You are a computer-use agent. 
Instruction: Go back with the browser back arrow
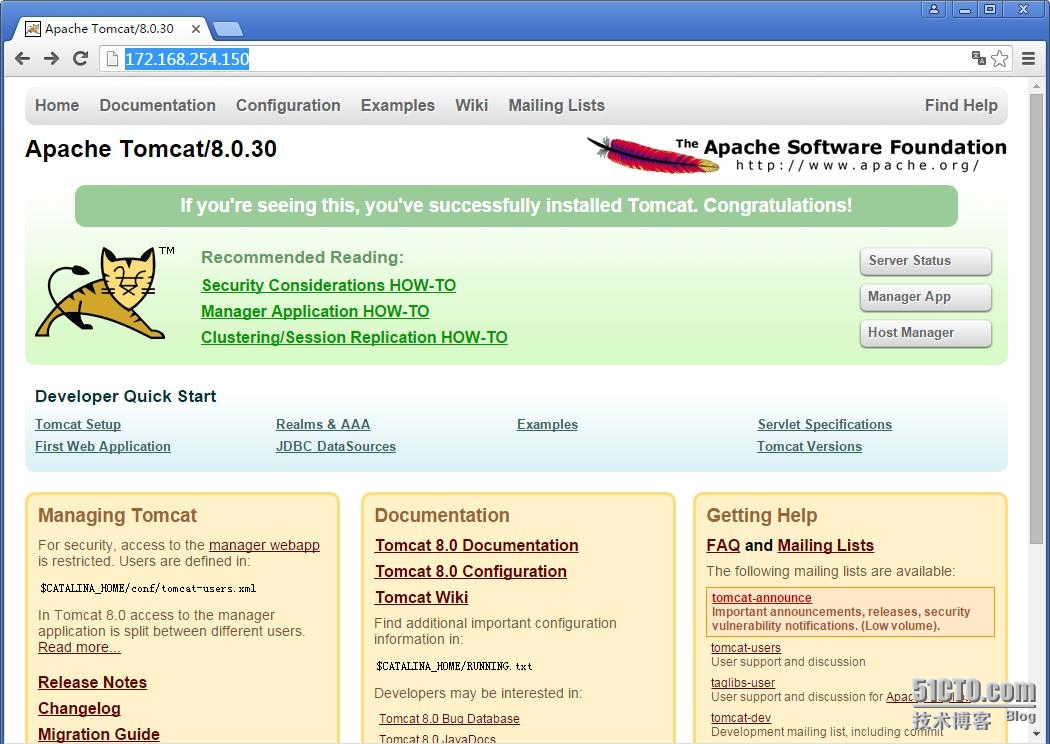(x=23, y=59)
